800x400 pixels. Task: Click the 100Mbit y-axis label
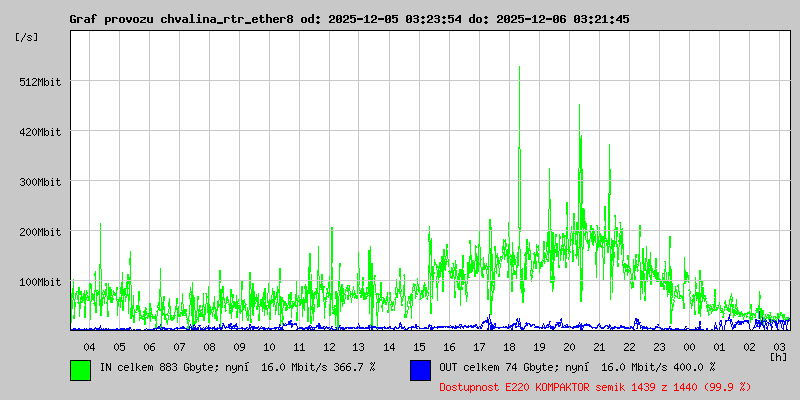(x=40, y=282)
